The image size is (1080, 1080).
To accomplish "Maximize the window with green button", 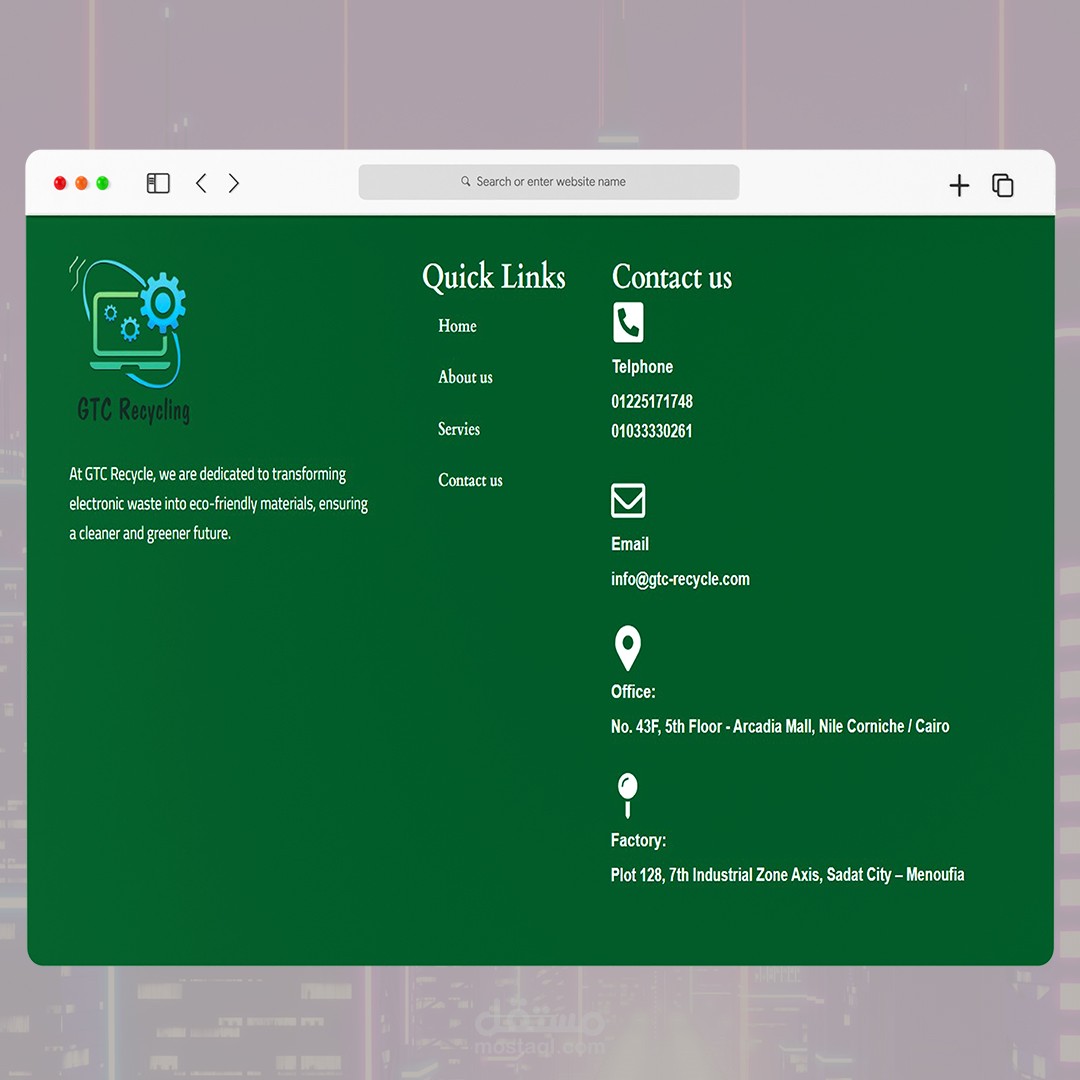I will pos(103,183).
